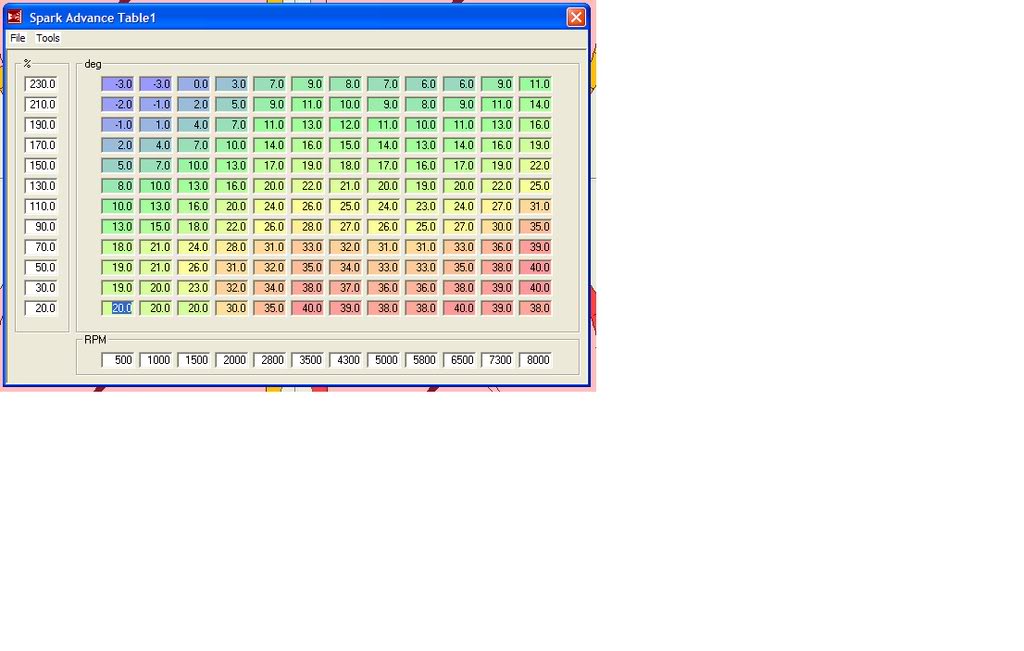1024x651 pixels.
Task: Click the 22.0 cell at 8000 RPM in 150.0 row
Action: click(x=536, y=165)
